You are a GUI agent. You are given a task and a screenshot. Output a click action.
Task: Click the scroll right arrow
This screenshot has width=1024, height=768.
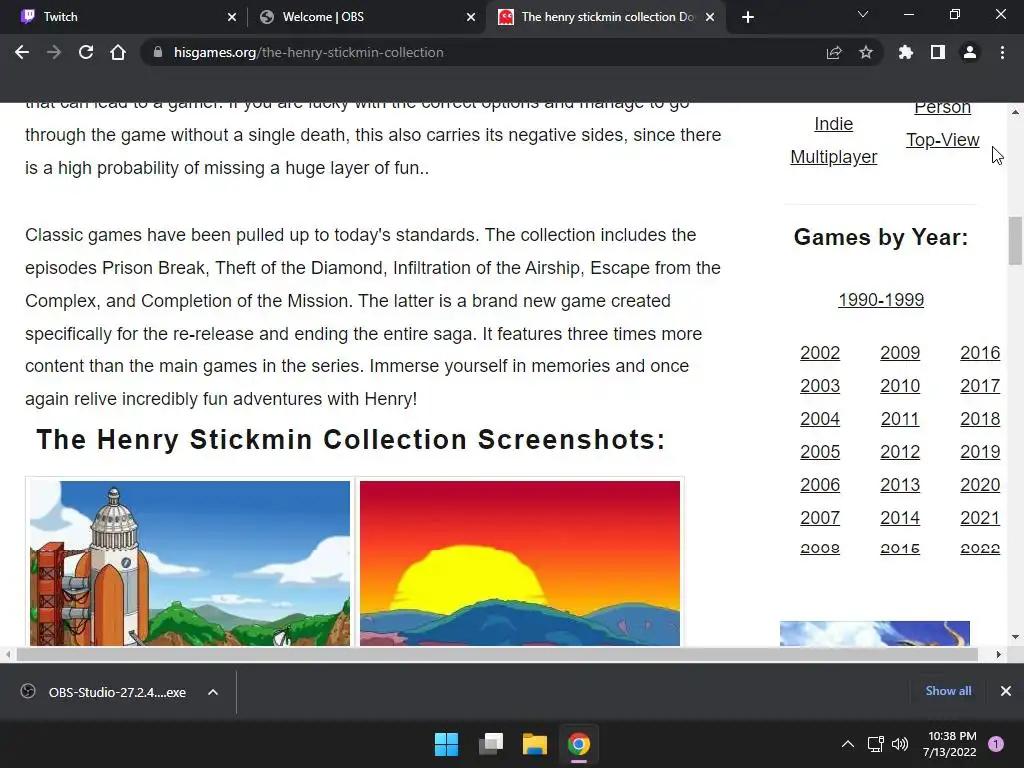point(999,654)
